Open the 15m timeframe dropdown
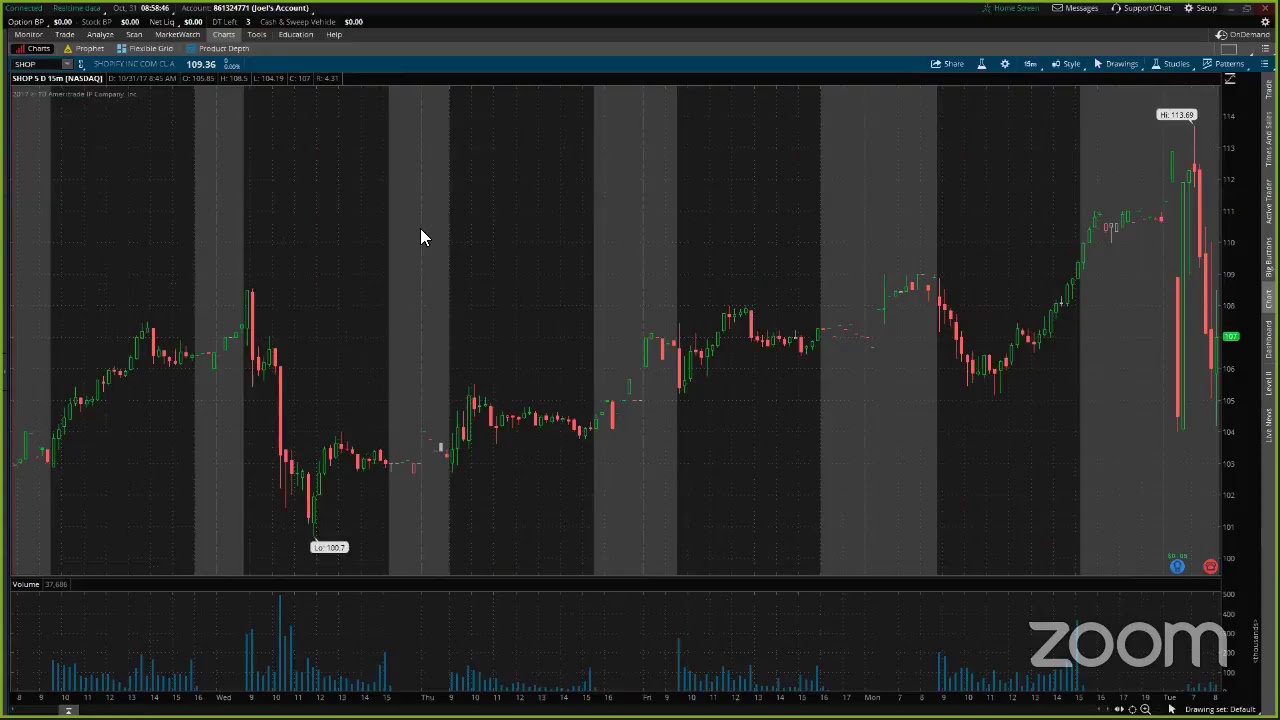Screen dimensions: 1280x720 1030,64
